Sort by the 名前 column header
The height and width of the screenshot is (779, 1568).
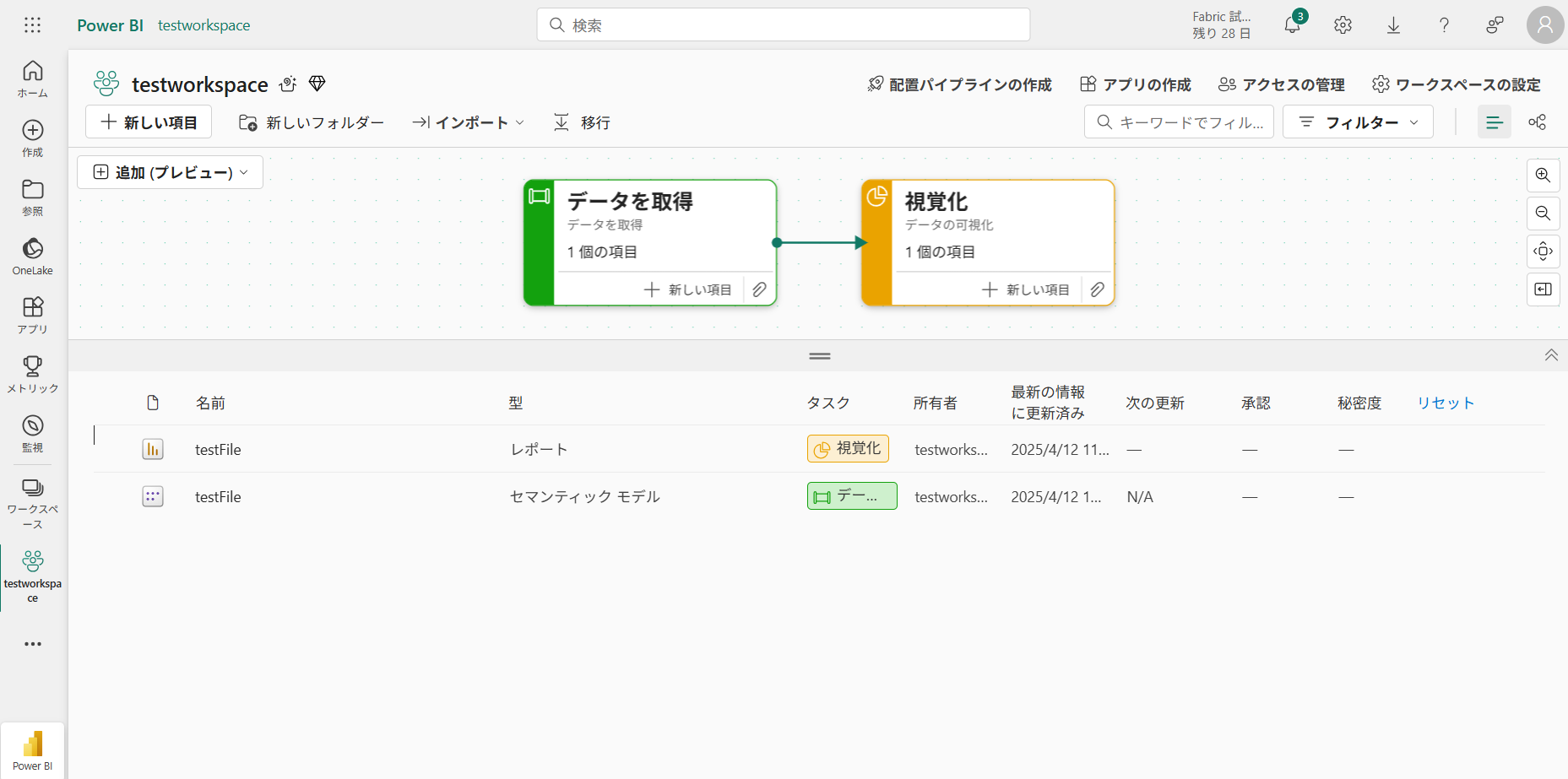[x=211, y=403]
